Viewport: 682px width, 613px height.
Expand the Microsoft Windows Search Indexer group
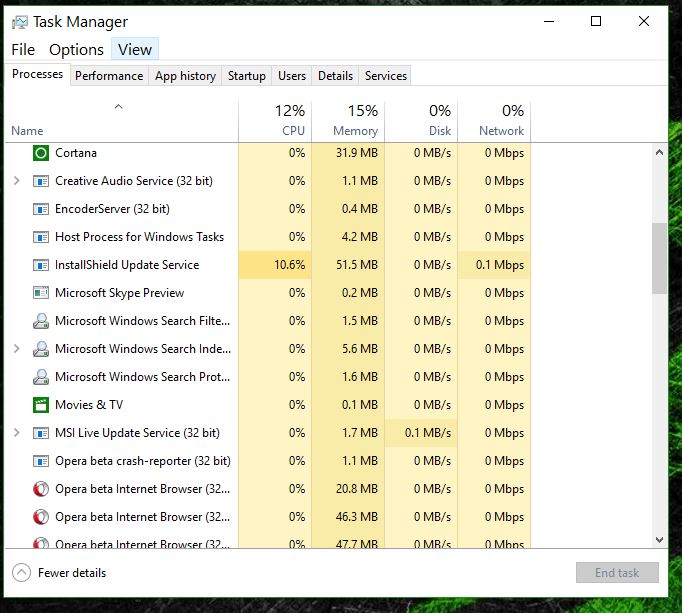16,349
